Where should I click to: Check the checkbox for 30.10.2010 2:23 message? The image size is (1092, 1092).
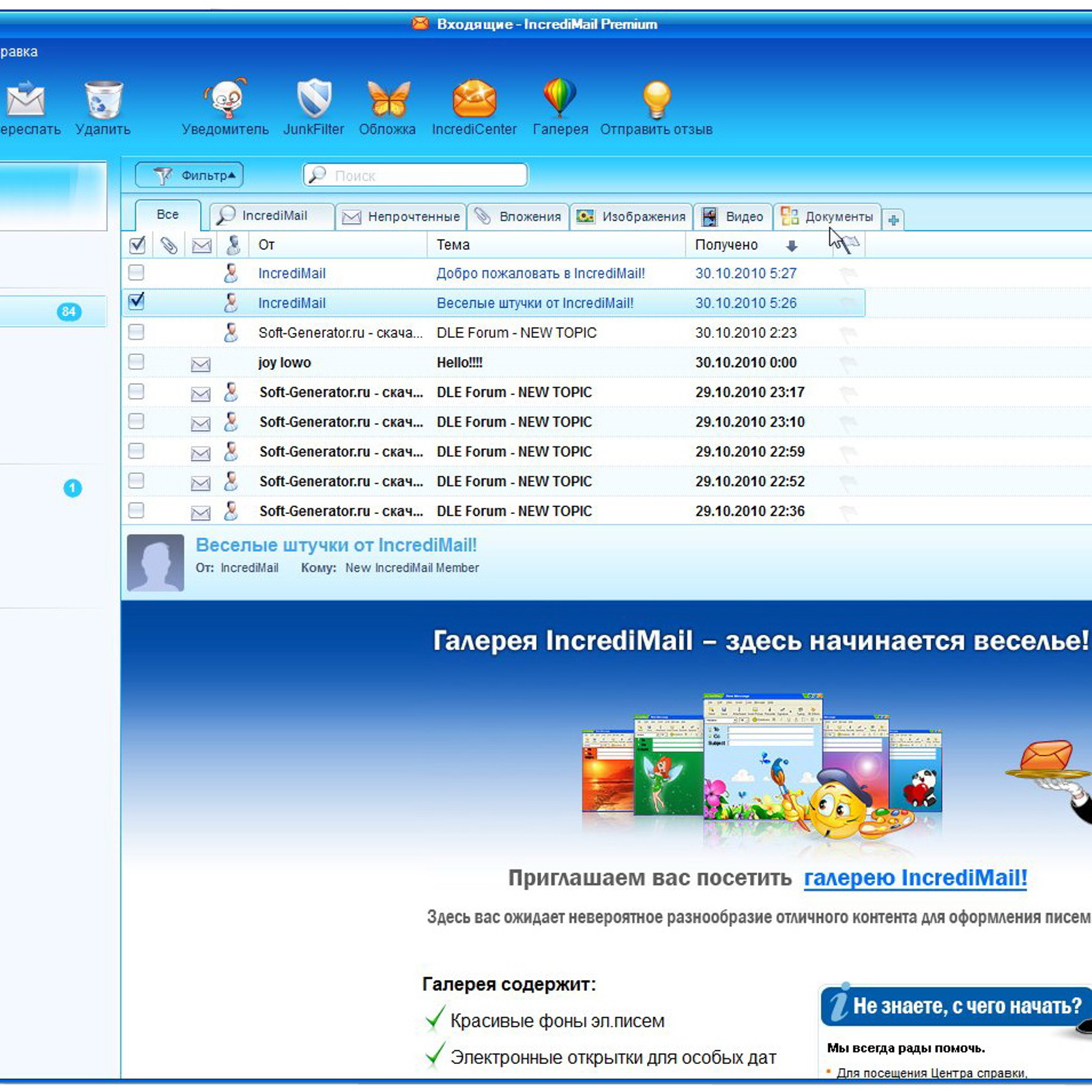[x=136, y=332]
